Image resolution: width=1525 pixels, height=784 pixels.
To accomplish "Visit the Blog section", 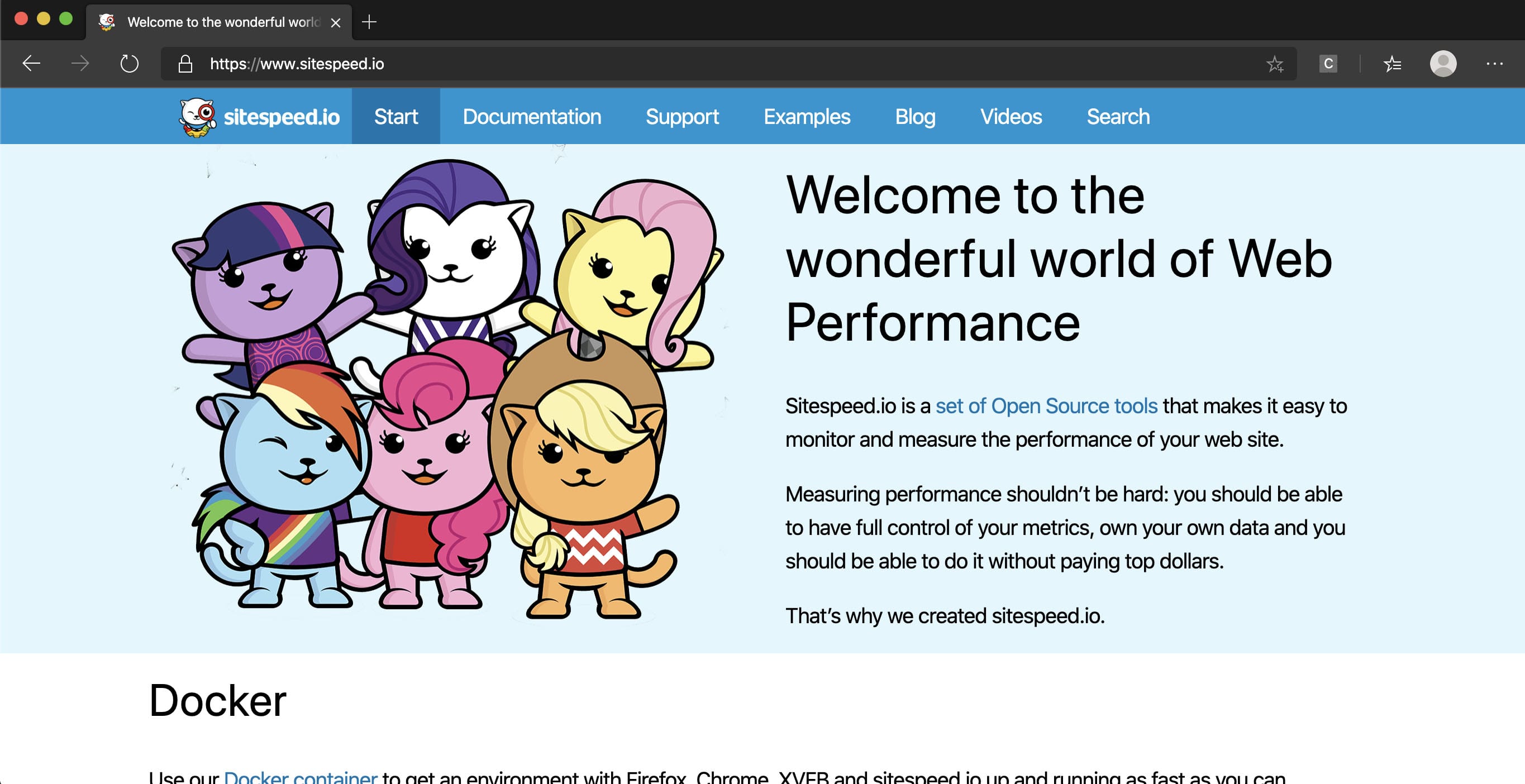I will click(914, 117).
